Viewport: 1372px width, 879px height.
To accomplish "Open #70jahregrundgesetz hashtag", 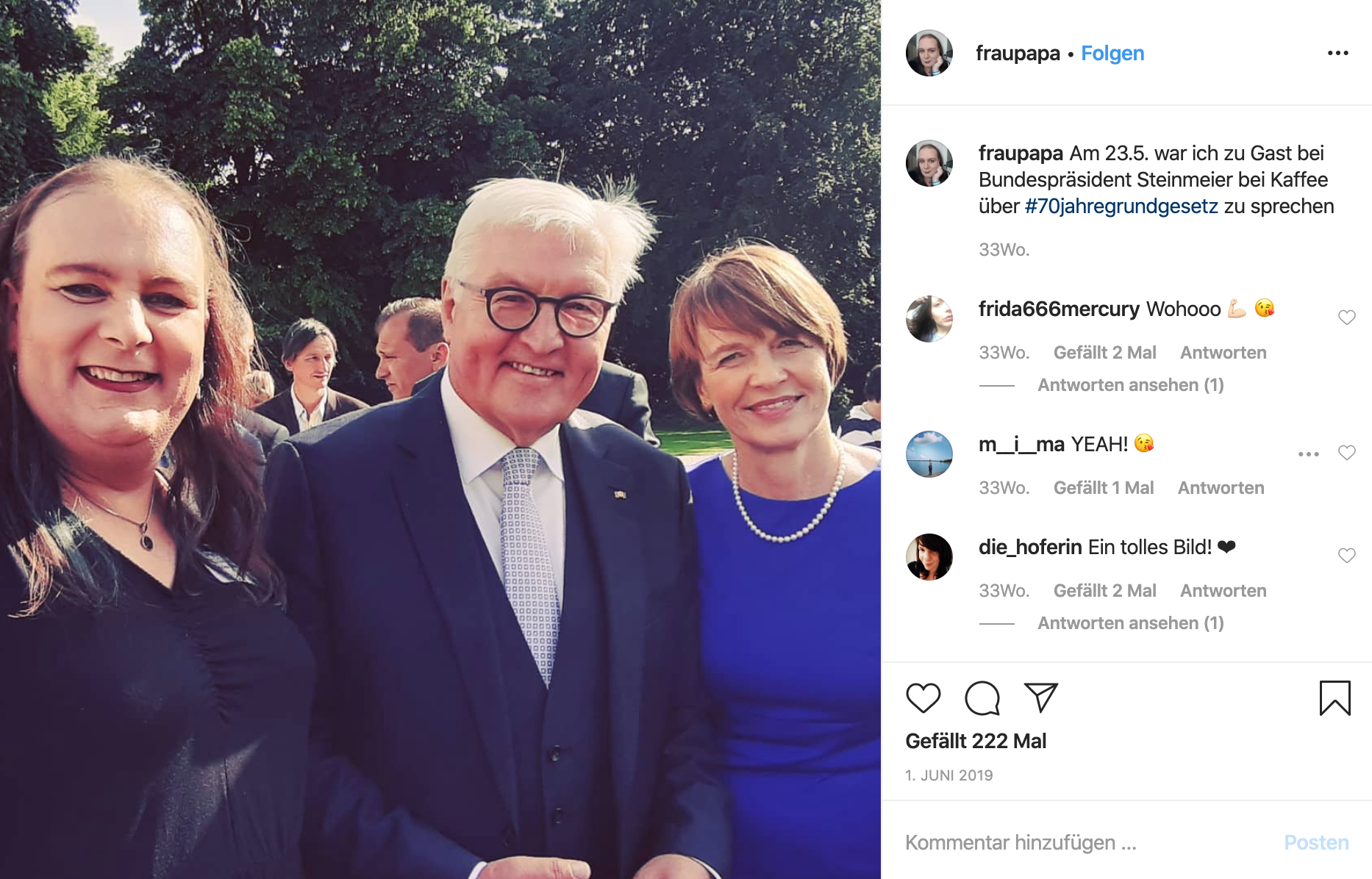I will (1121, 207).
